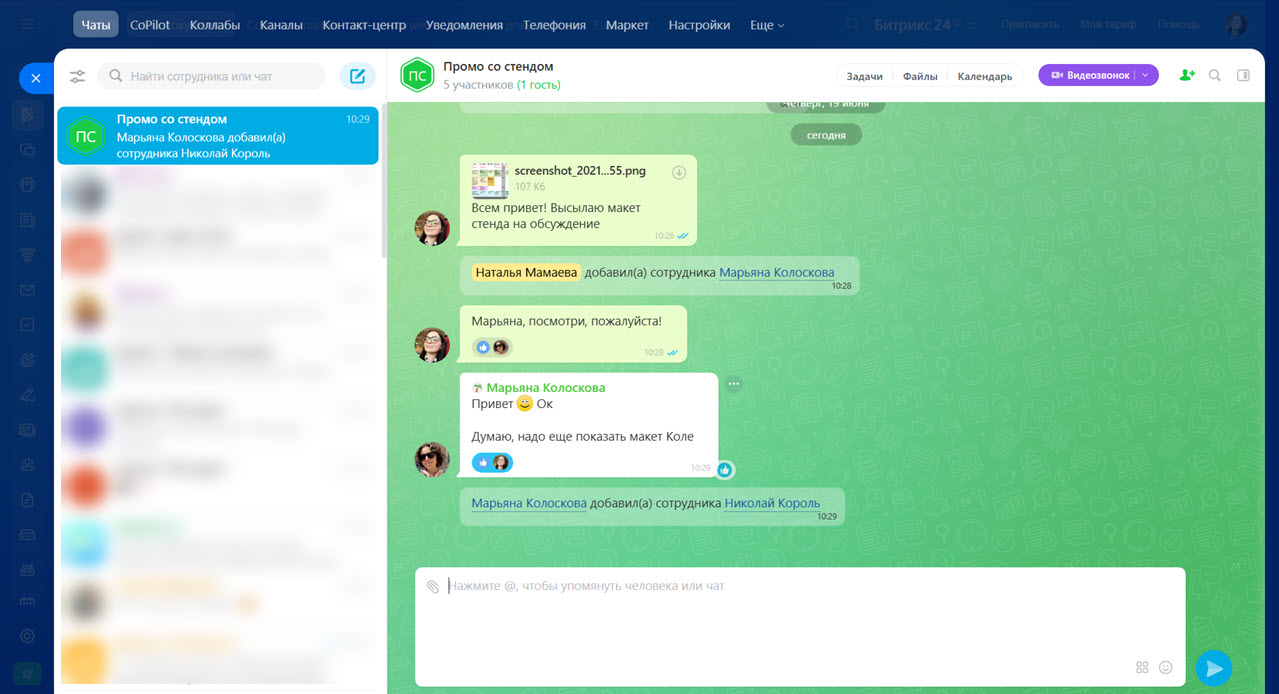The height and width of the screenshot is (694, 1279).
Task: Download the screenshot file with arrow icon
Action: pos(679,172)
